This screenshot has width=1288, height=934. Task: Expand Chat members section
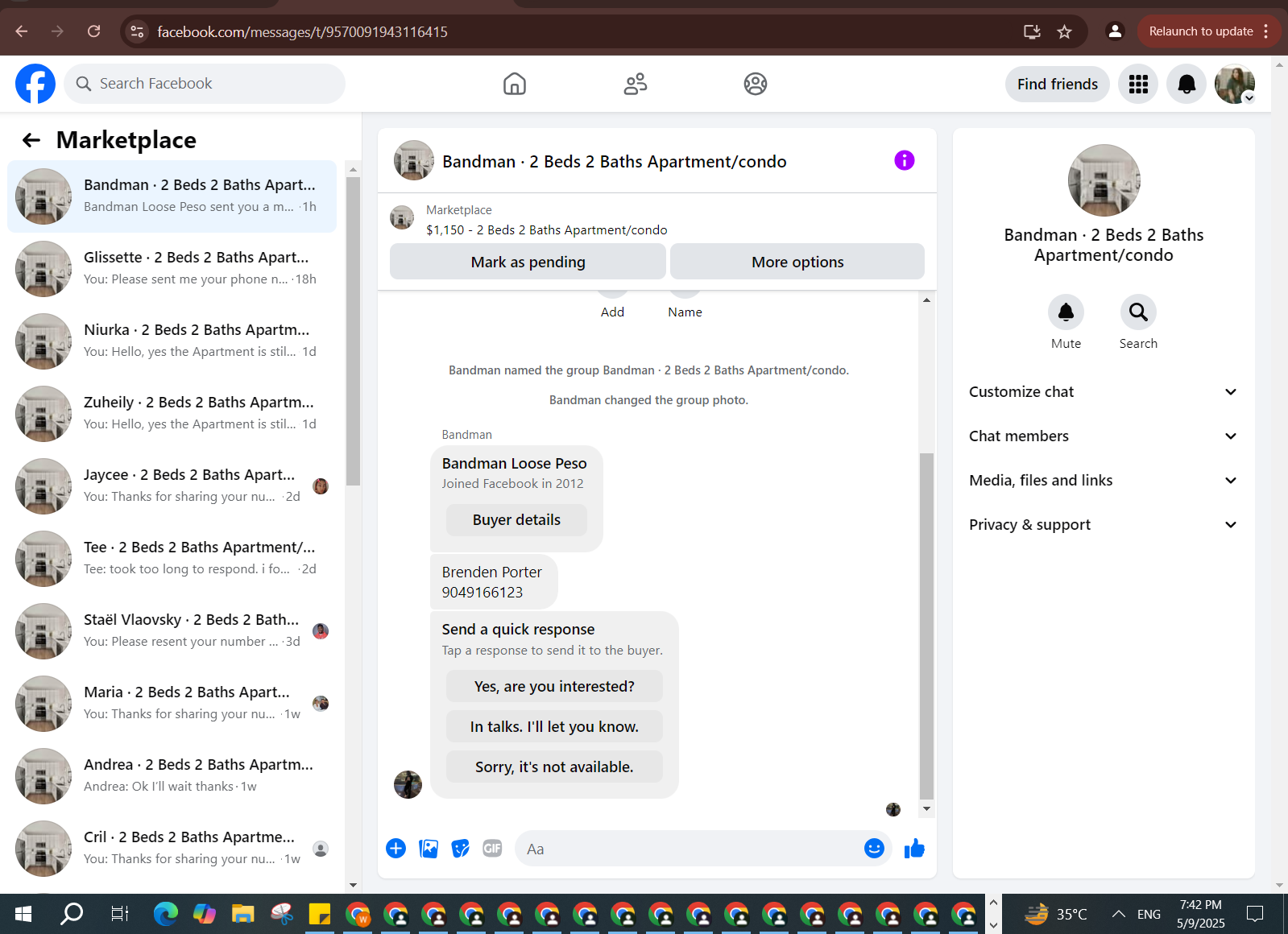click(1103, 436)
